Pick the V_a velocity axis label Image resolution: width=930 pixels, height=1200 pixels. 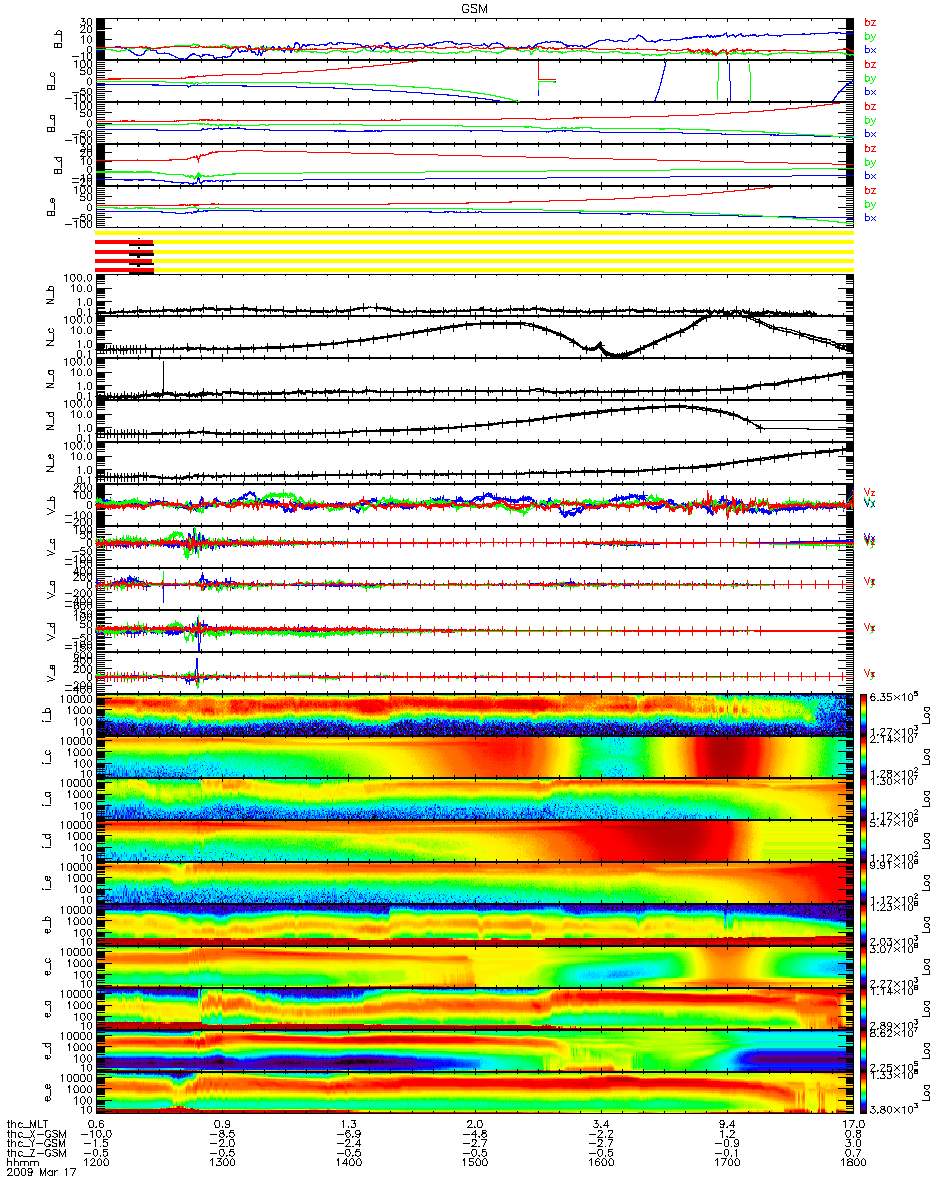(x=50, y=590)
